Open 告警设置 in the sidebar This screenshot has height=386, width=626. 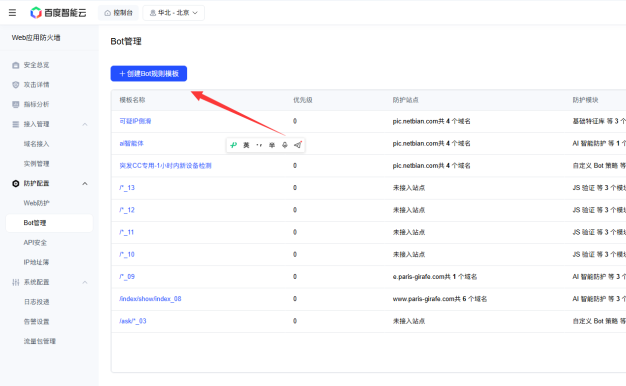(x=36, y=322)
